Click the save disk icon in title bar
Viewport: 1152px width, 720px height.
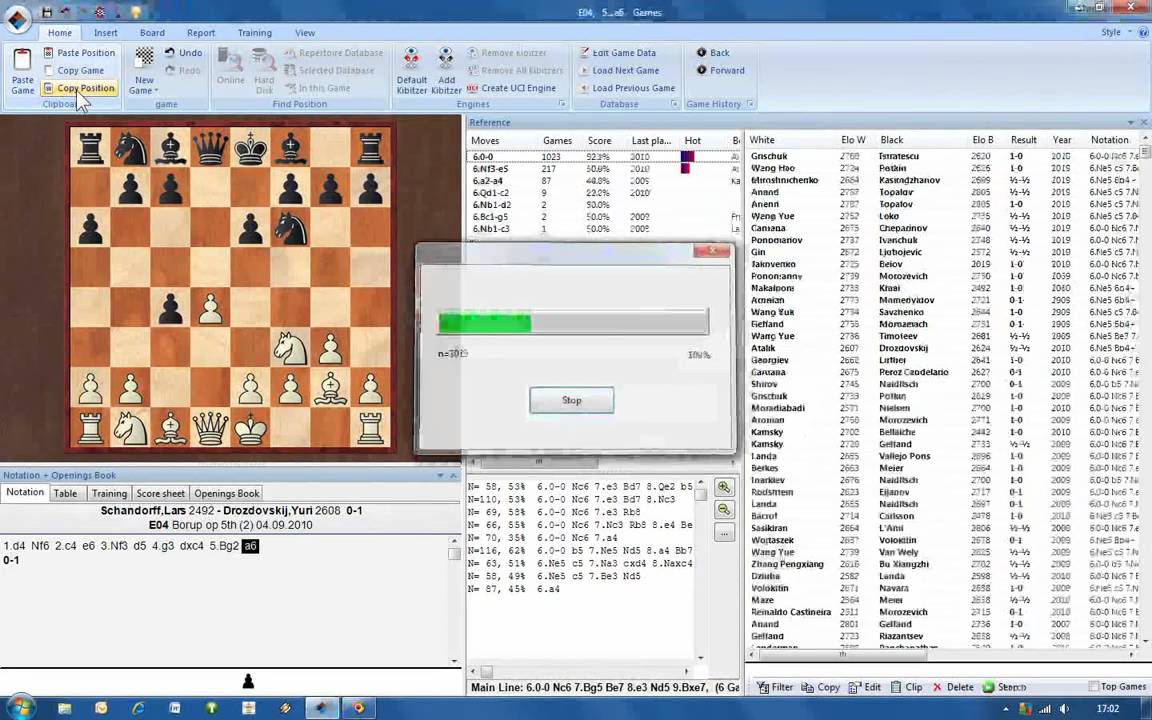[x=47, y=12]
